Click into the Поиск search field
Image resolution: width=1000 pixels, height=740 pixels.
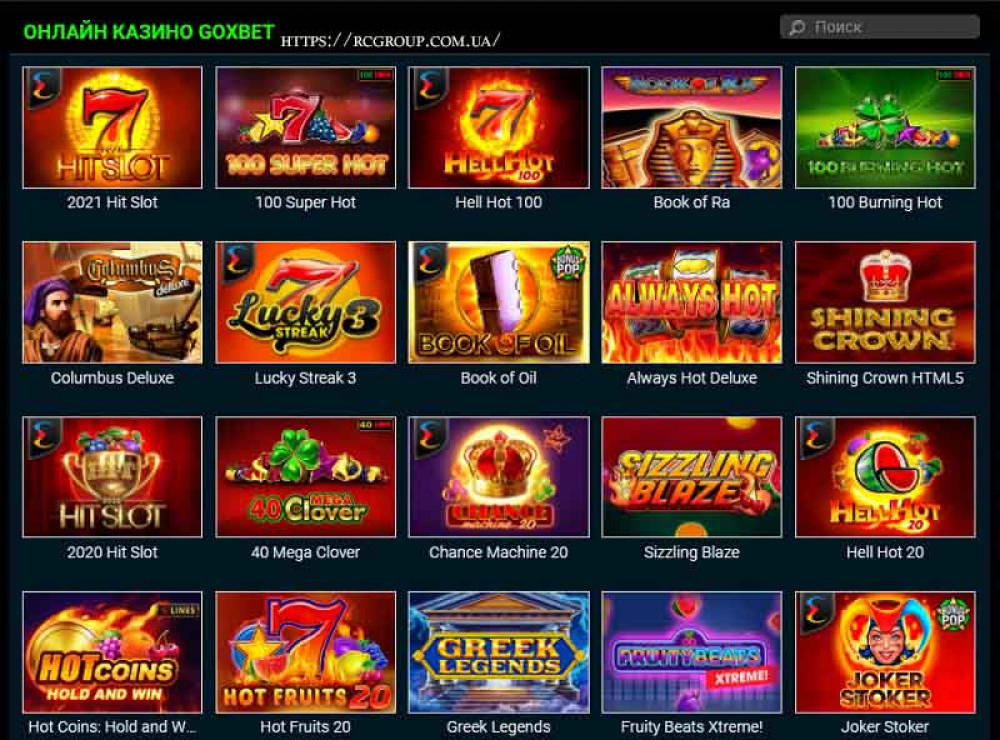tap(879, 27)
